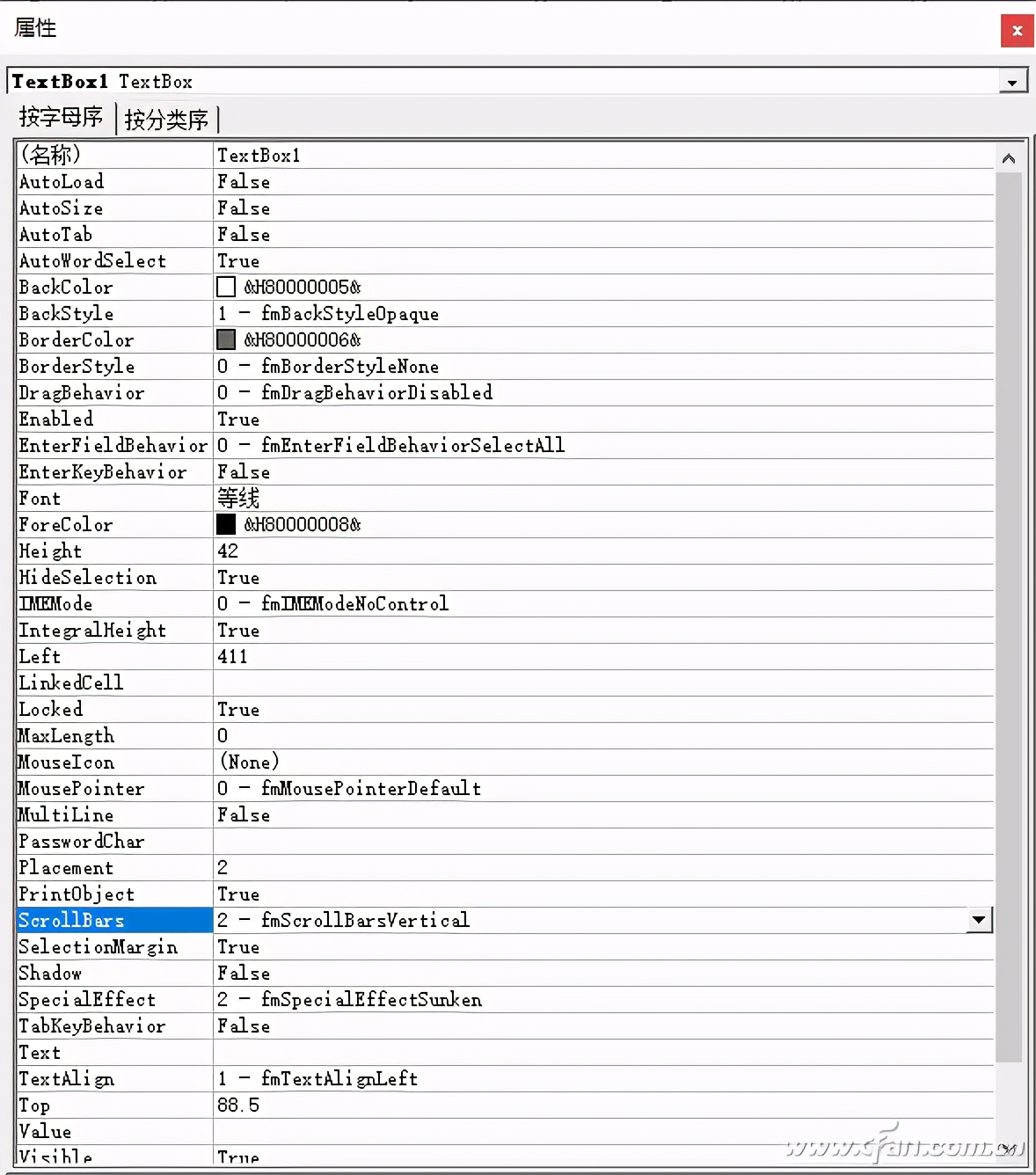This screenshot has height=1175, width=1036.
Task: Select the MousePointer property name
Action: coord(81,788)
